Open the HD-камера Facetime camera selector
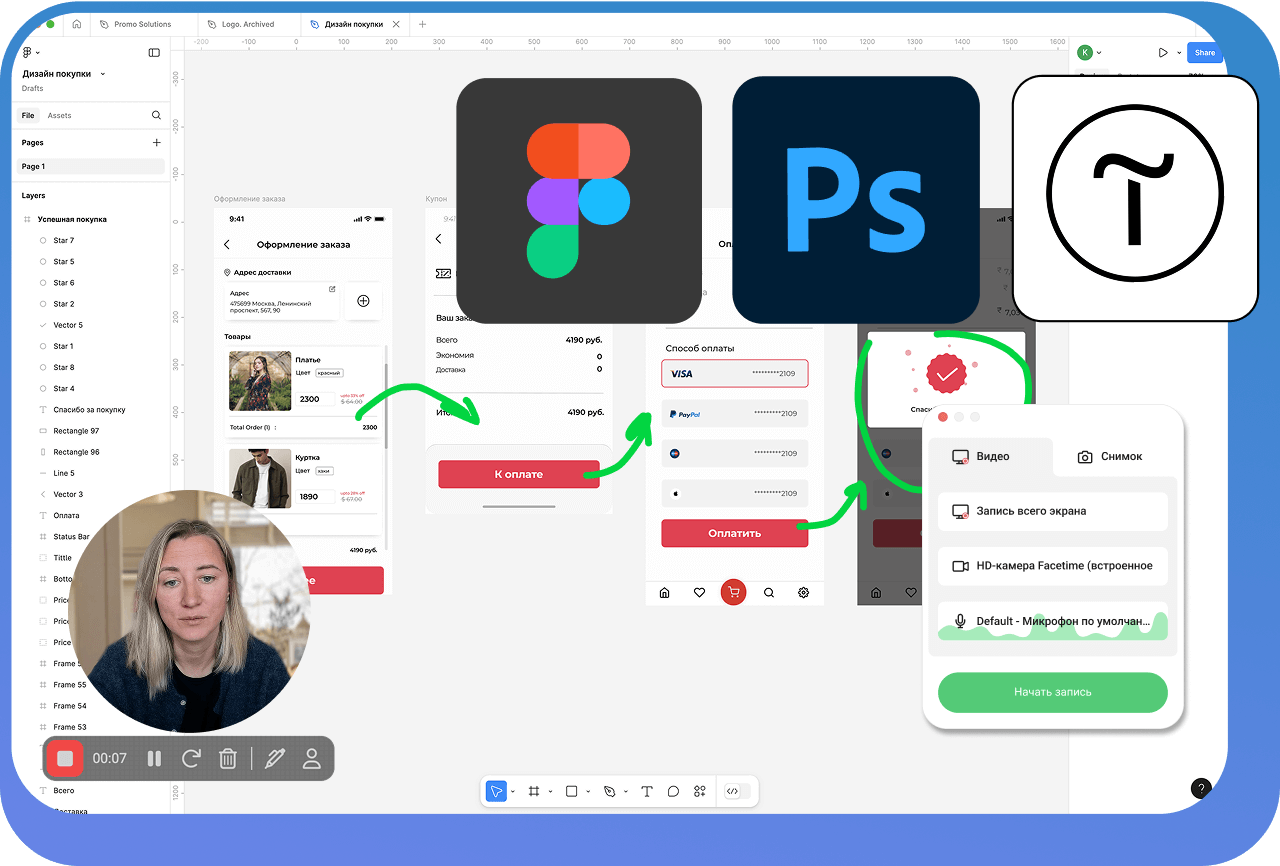The width and height of the screenshot is (1280, 866). click(1053, 566)
